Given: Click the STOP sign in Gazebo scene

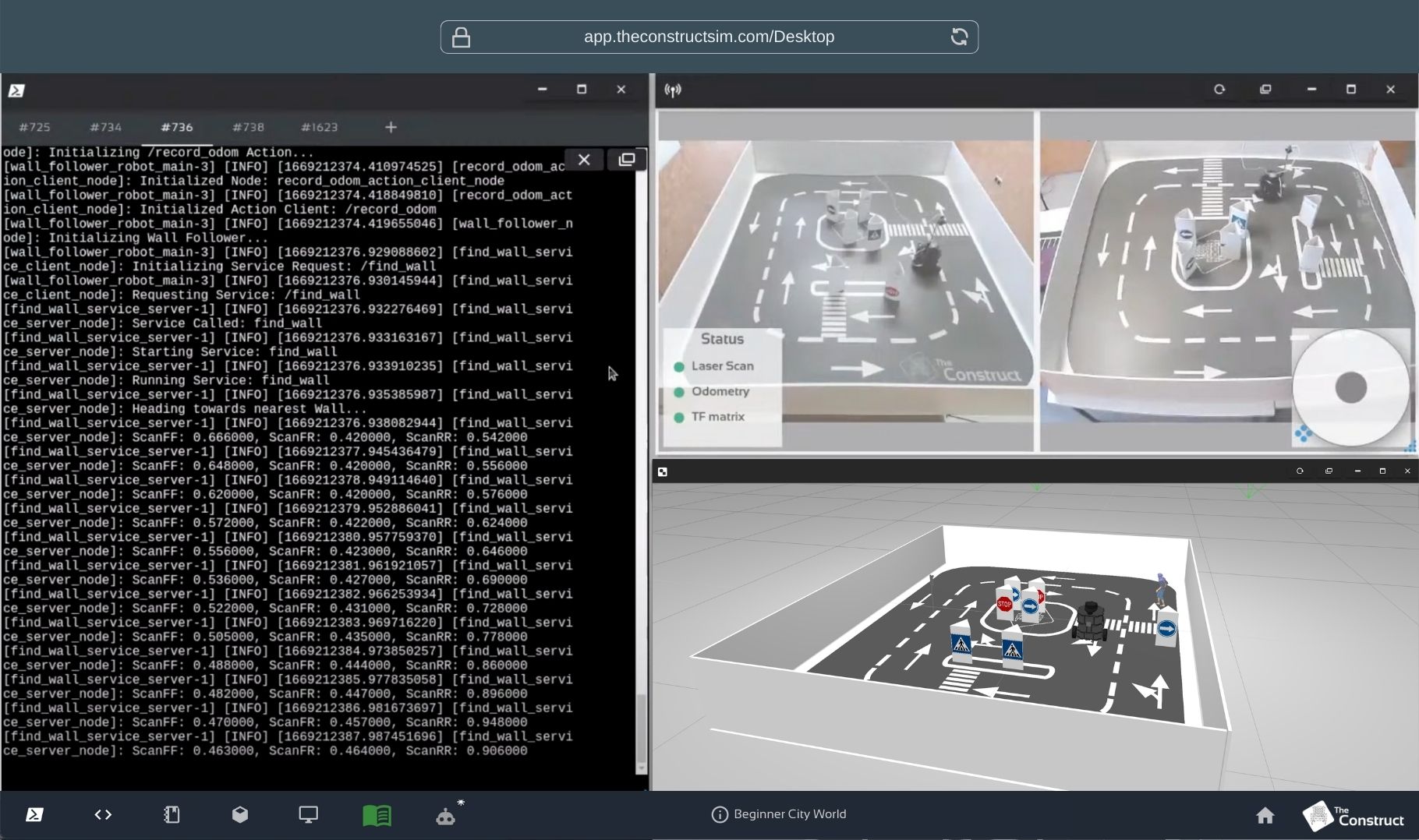Looking at the screenshot, I should point(1004,605).
